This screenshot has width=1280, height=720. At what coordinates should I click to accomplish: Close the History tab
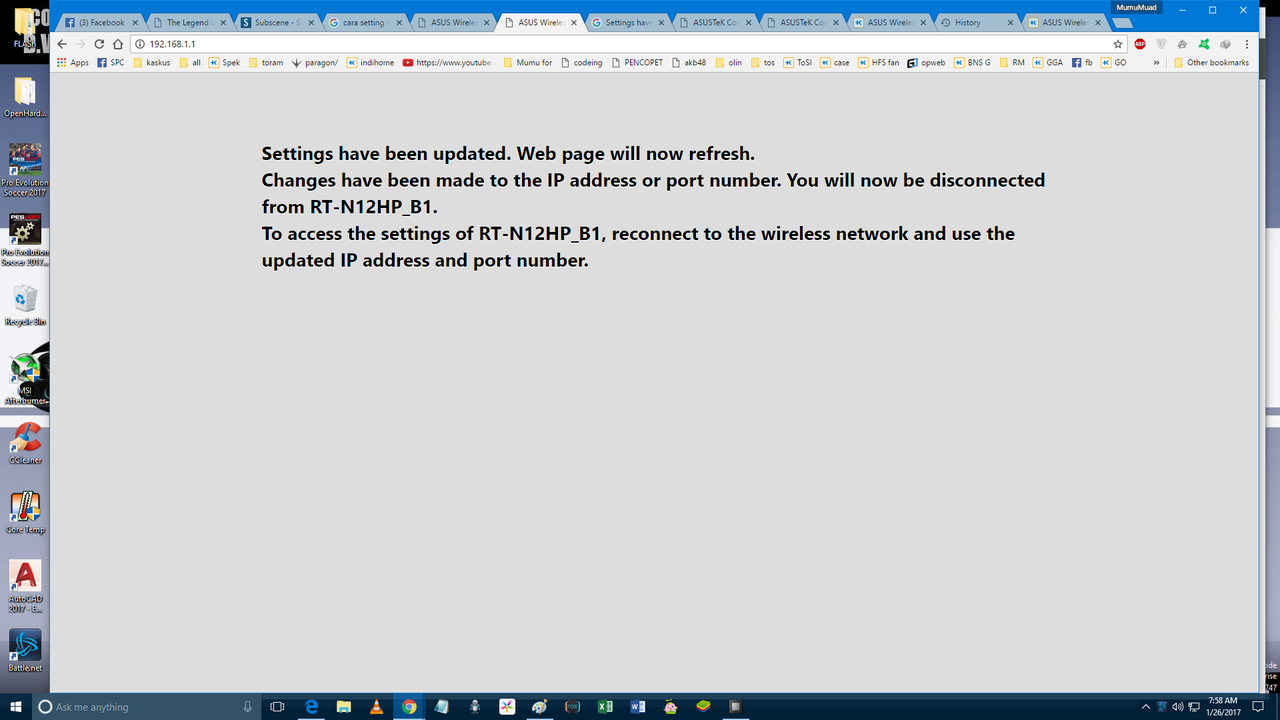click(1009, 22)
